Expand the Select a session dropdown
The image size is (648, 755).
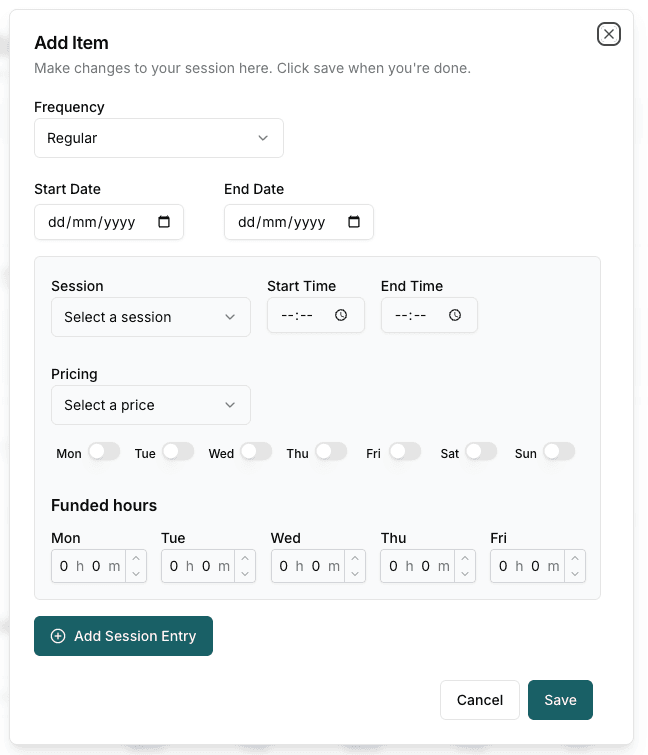pyautogui.click(x=150, y=317)
